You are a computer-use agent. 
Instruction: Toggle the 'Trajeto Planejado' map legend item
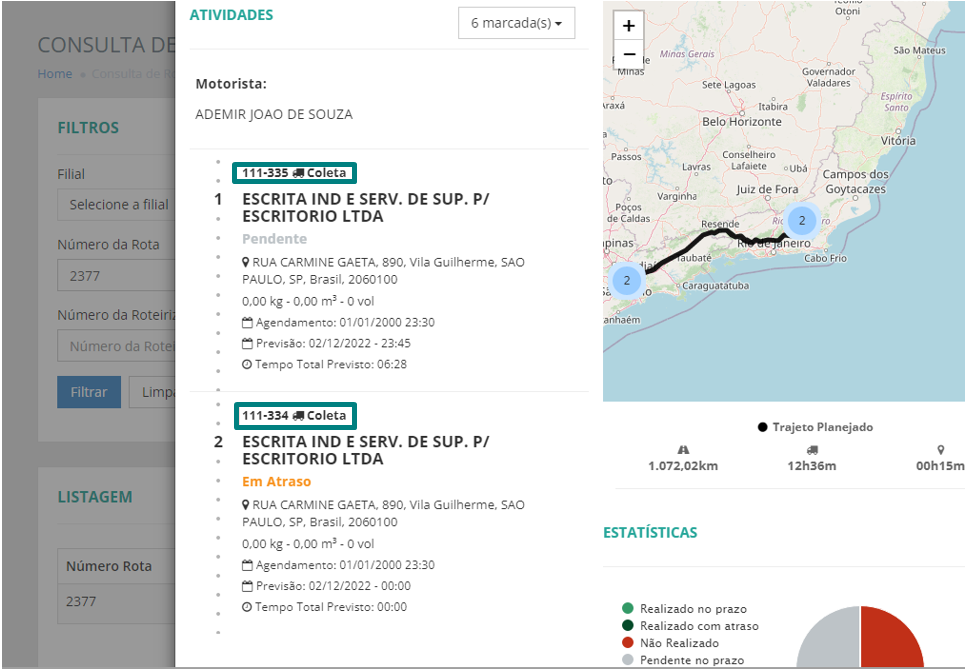coord(815,427)
